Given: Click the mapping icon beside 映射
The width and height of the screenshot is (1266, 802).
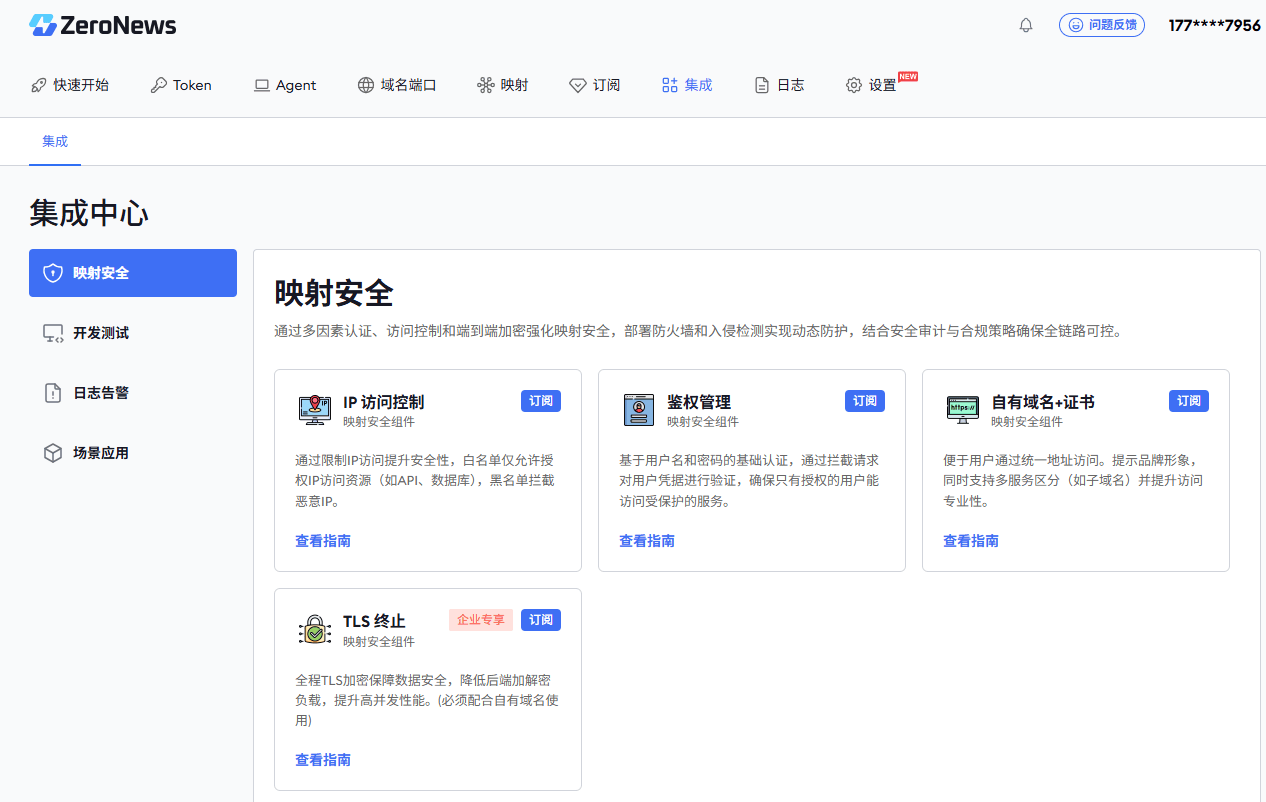Looking at the screenshot, I should (486, 85).
